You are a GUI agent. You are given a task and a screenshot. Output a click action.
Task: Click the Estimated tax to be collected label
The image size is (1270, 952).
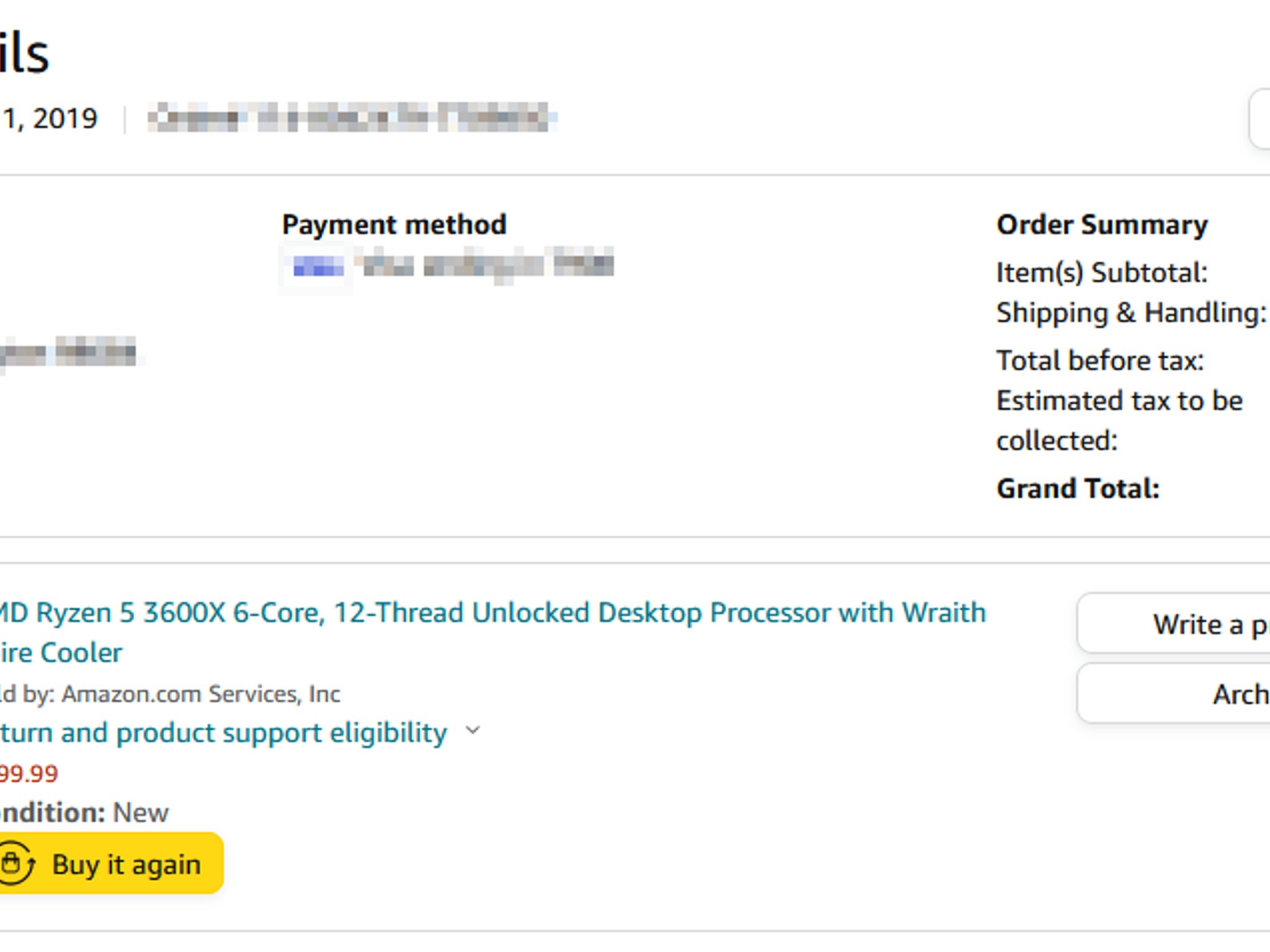[x=1119, y=420]
